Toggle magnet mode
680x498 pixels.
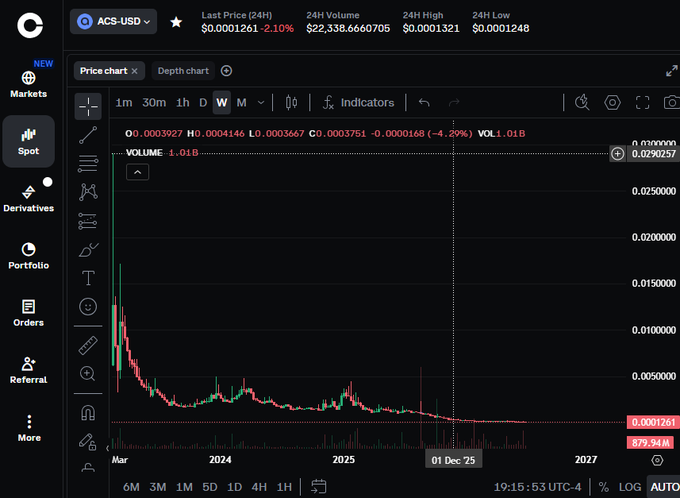(88, 413)
